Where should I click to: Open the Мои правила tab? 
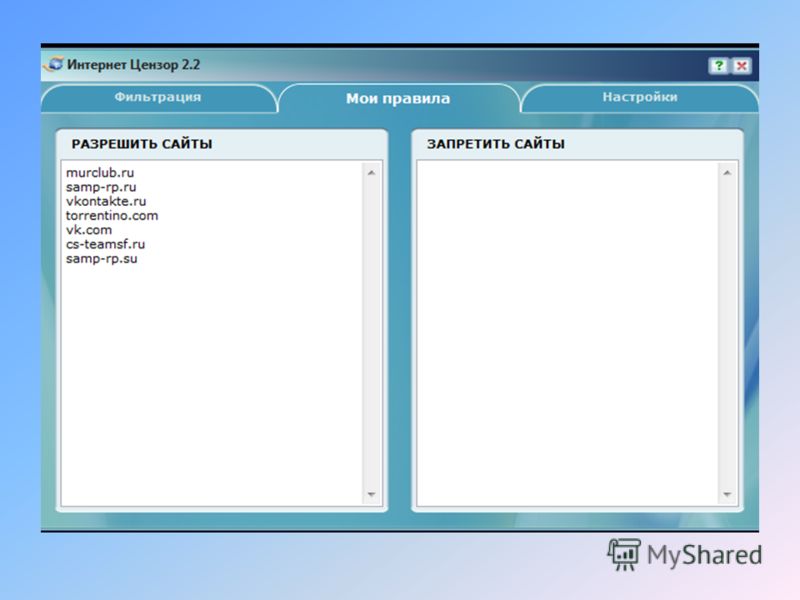(x=398, y=98)
